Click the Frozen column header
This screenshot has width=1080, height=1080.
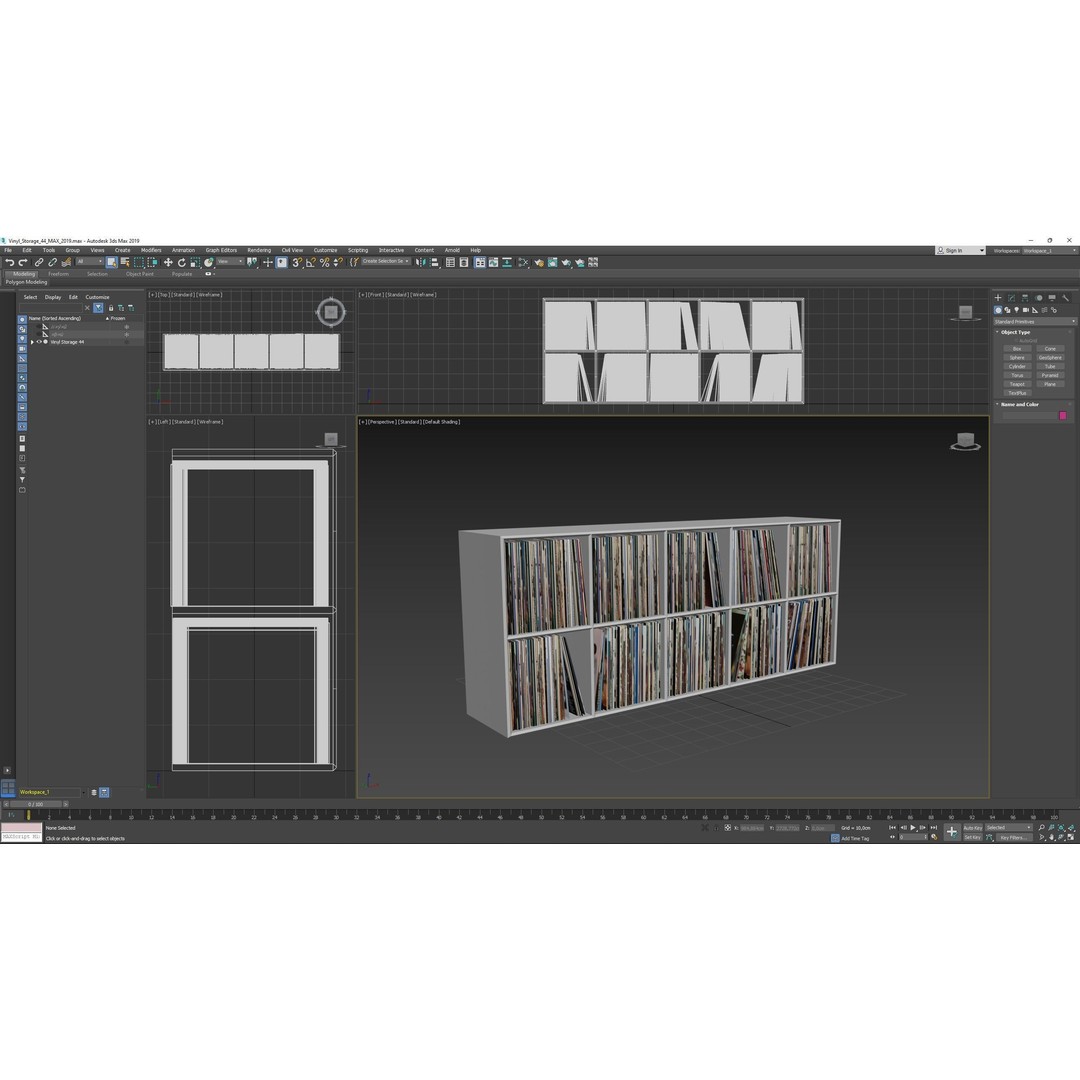[118, 319]
